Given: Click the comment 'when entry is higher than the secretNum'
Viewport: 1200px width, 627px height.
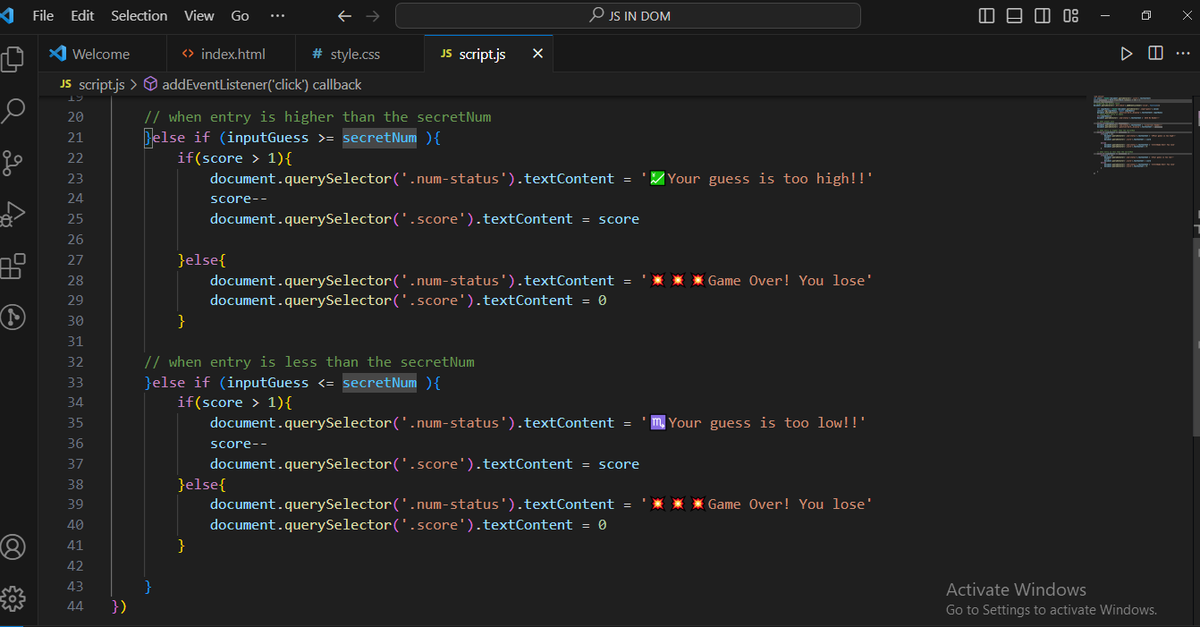Looking at the screenshot, I should 318,117.
